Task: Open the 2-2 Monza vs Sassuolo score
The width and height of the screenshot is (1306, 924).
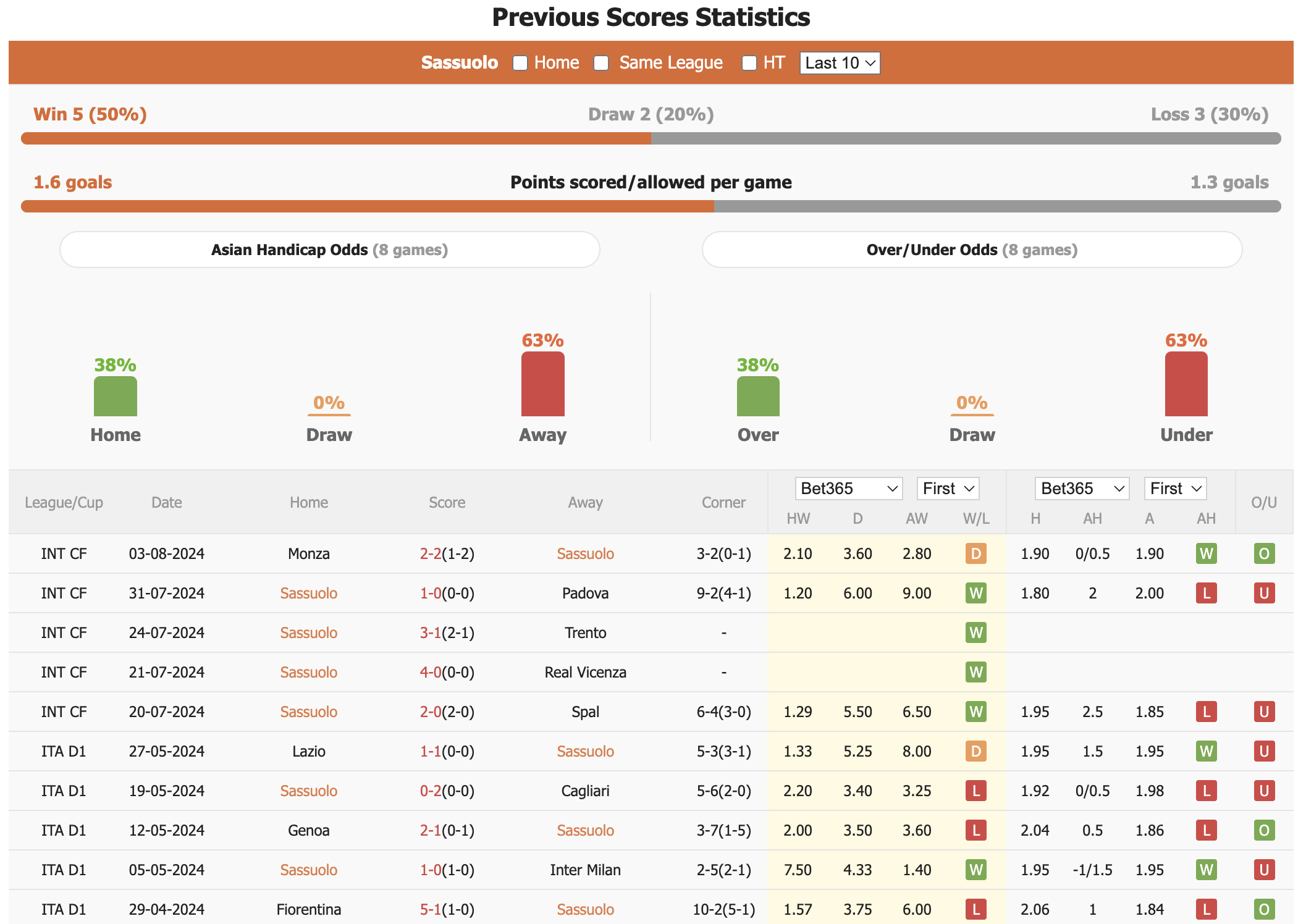Action: (431, 553)
